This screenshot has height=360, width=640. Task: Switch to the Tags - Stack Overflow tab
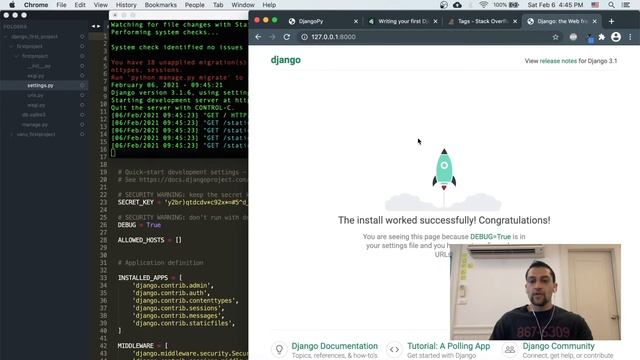pyautogui.click(x=482, y=21)
